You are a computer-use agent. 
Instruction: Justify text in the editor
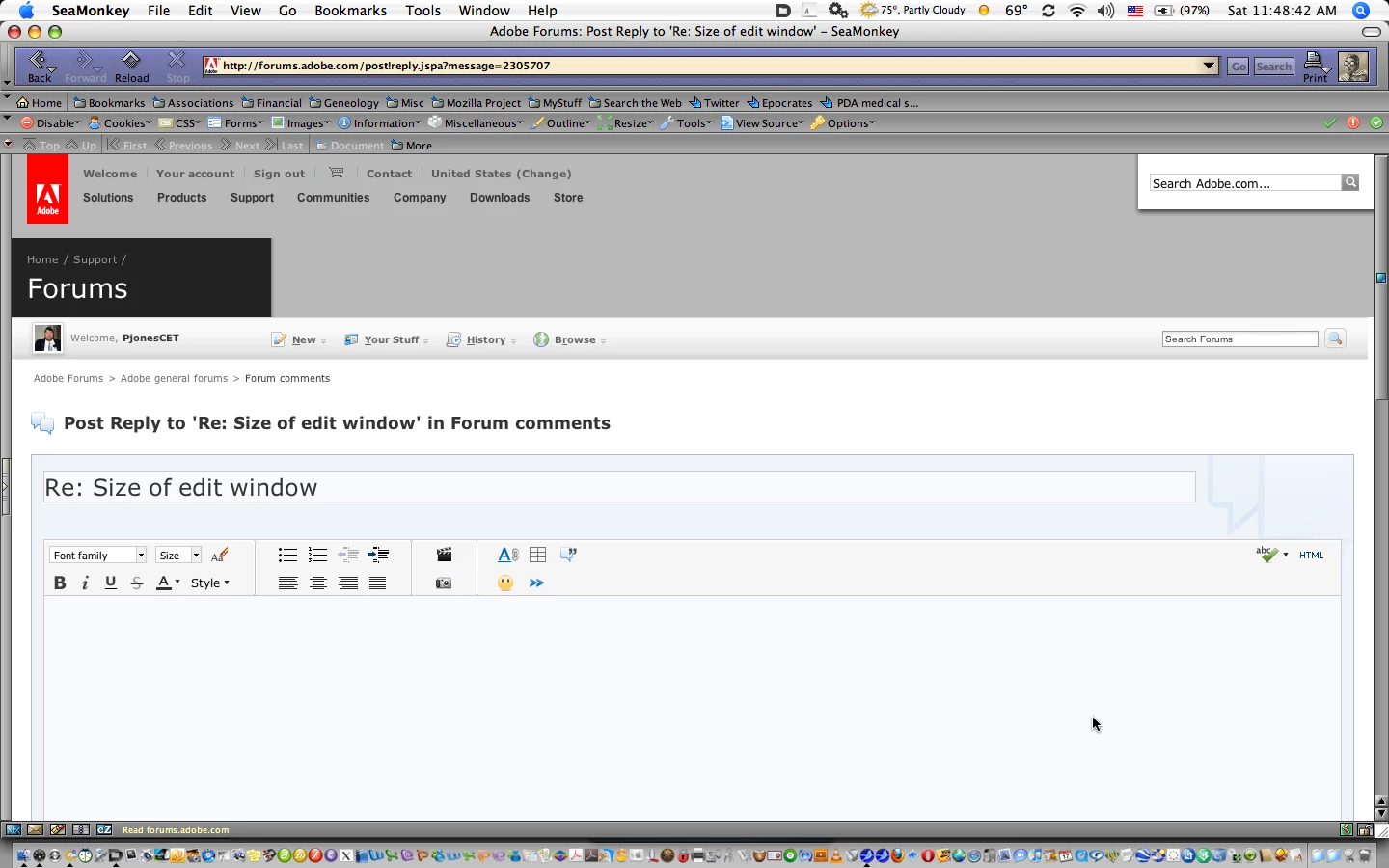pos(378,583)
